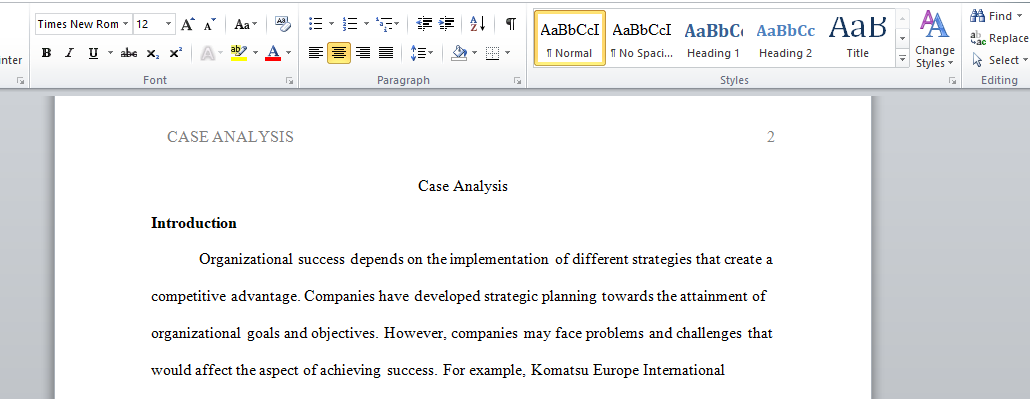The image size is (1030, 399).
Task: Click the Grow Font icon
Action: point(188,24)
